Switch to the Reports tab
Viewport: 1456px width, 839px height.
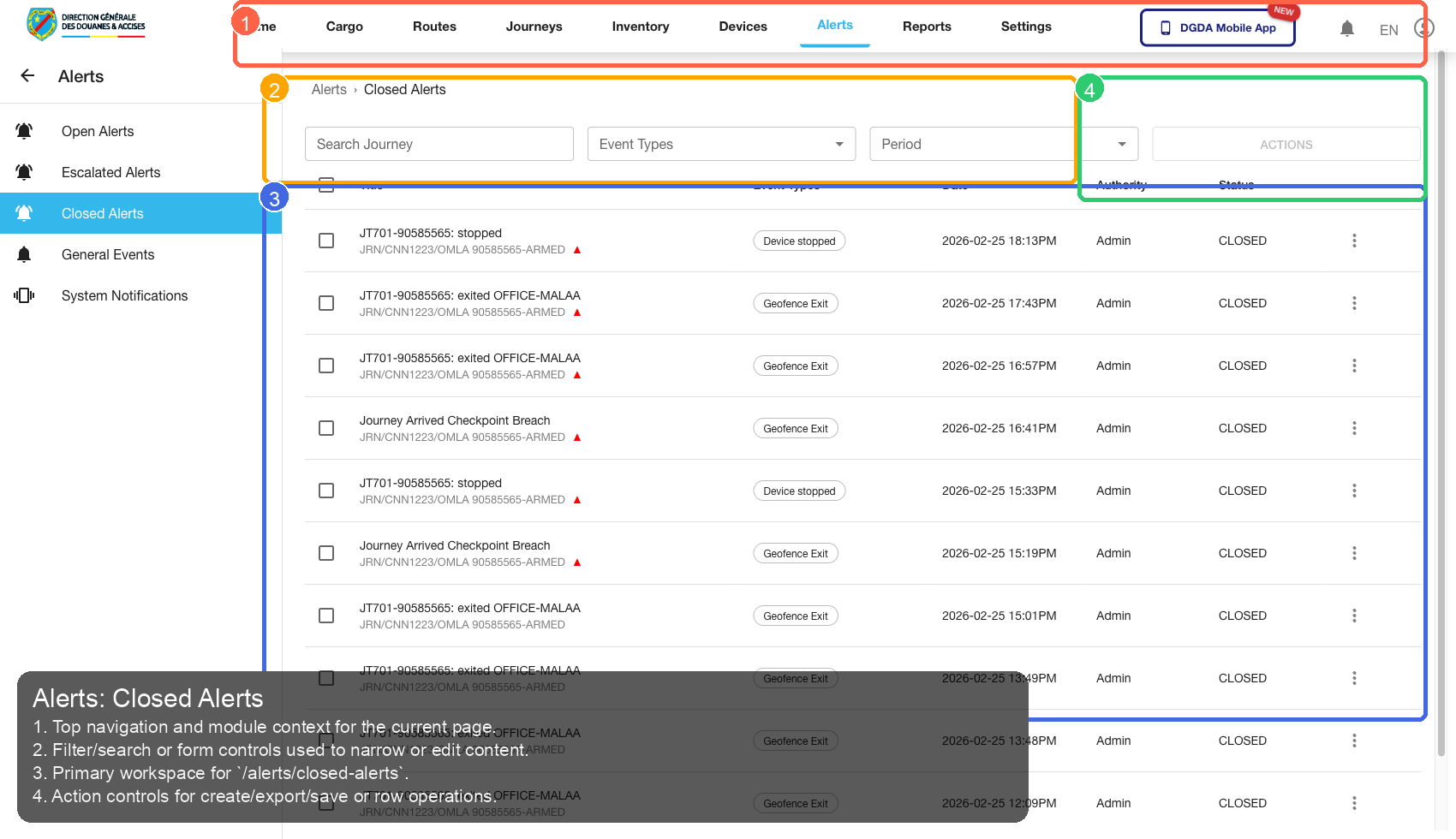click(927, 27)
